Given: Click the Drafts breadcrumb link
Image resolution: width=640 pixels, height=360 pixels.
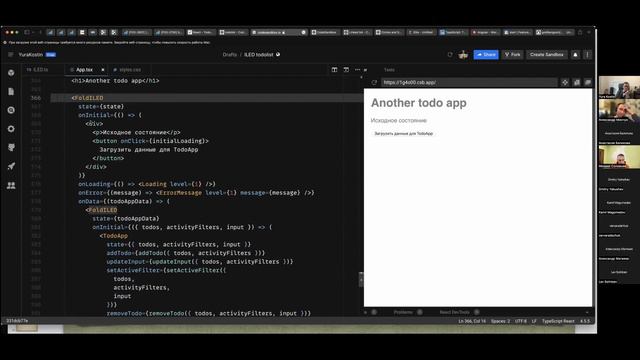Looking at the screenshot, I should [x=230, y=54].
